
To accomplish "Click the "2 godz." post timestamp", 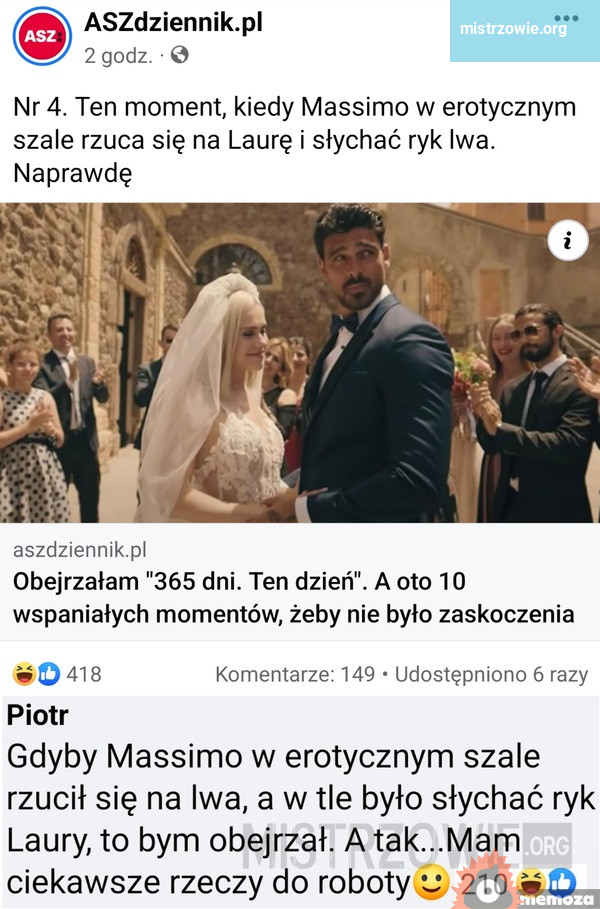I will pos(119,55).
